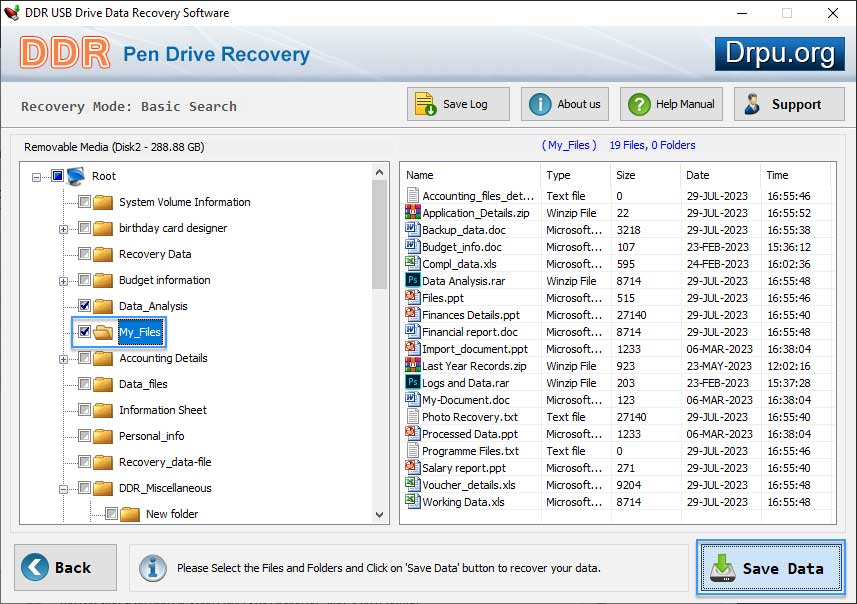Expand the Accounting Details folder
857x604 pixels.
point(63,359)
